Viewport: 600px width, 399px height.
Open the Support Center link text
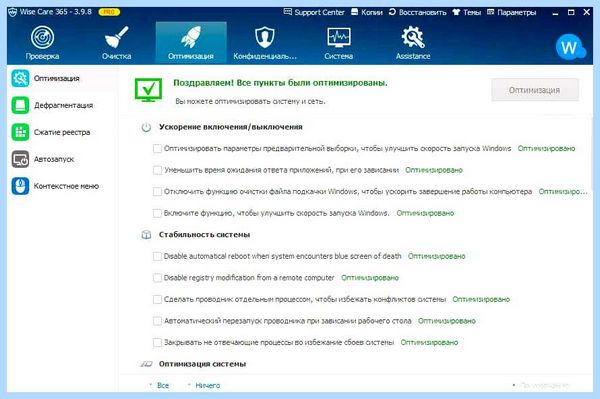pyautogui.click(x=320, y=12)
